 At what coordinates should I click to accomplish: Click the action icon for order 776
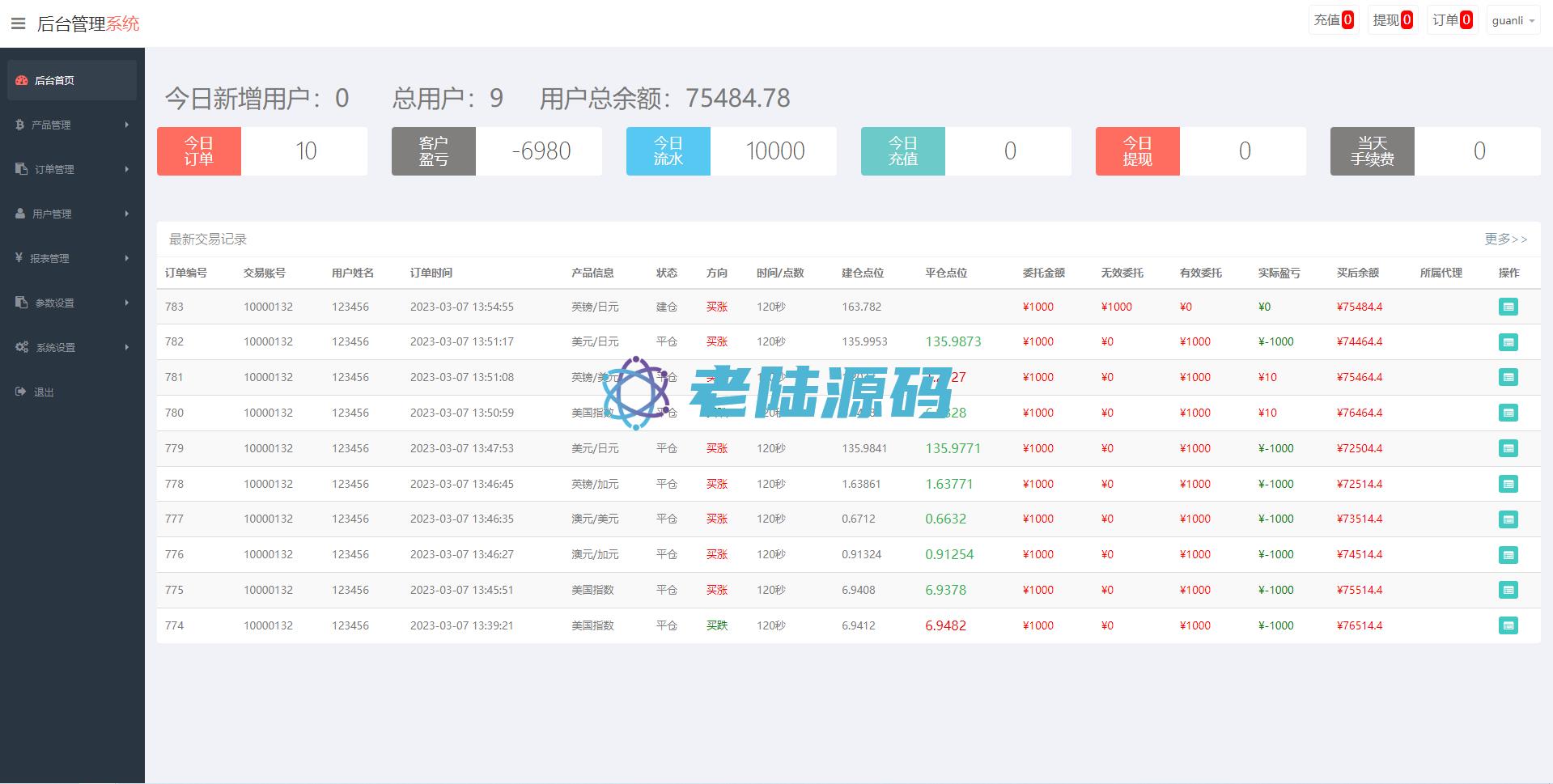click(x=1508, y=555)
